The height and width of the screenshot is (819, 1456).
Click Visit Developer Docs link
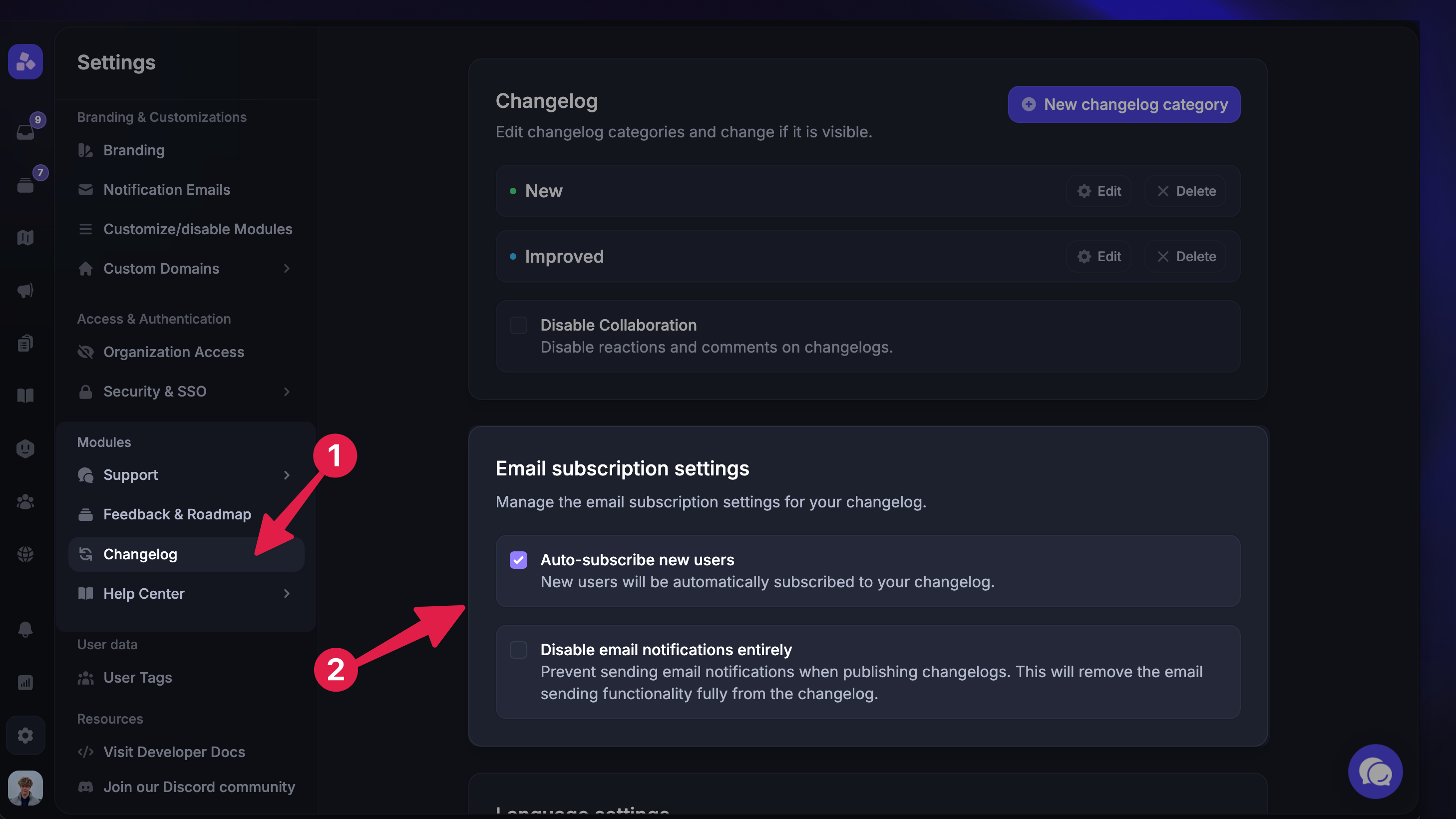pos(174,752)
